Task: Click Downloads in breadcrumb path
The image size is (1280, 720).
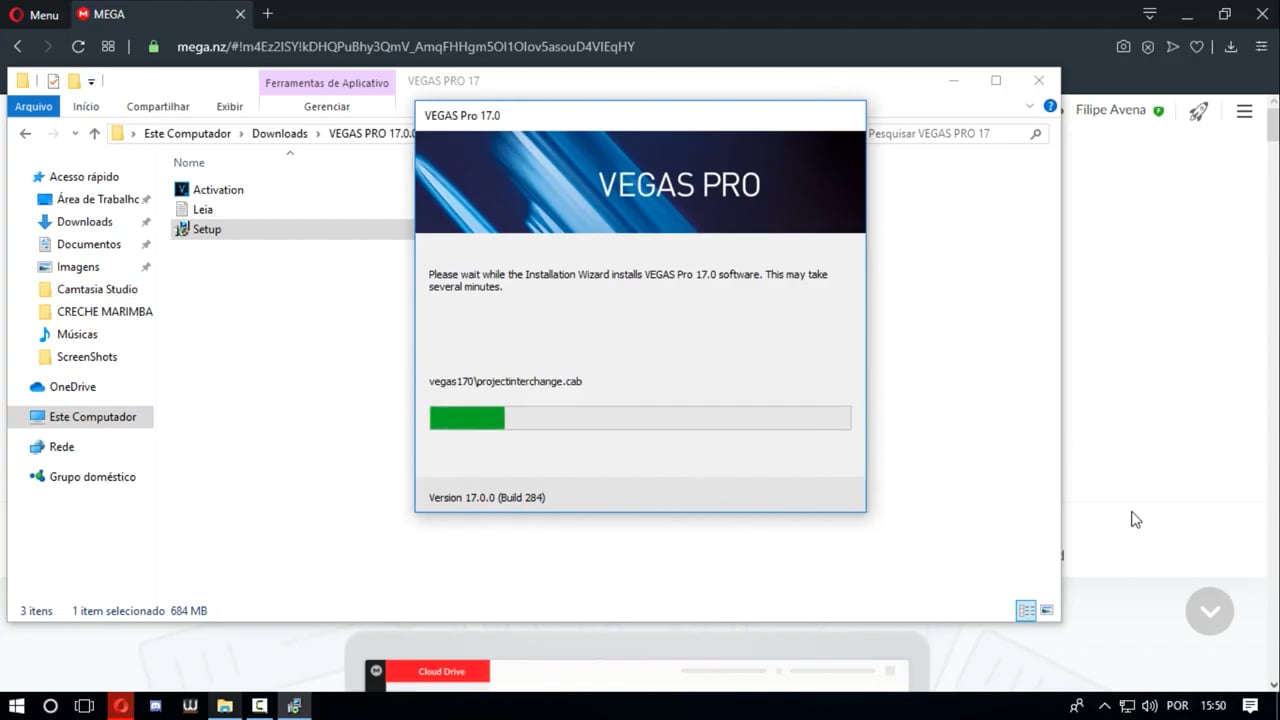Action: pos(280,134)
